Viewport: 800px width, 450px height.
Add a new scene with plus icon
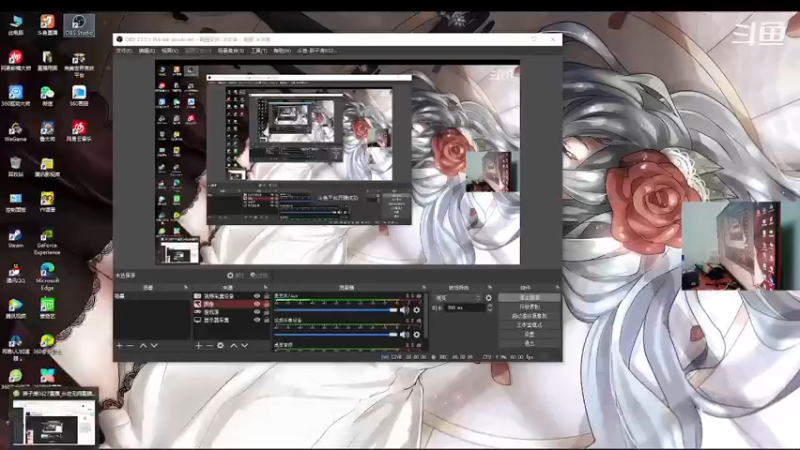click(119, 345)
